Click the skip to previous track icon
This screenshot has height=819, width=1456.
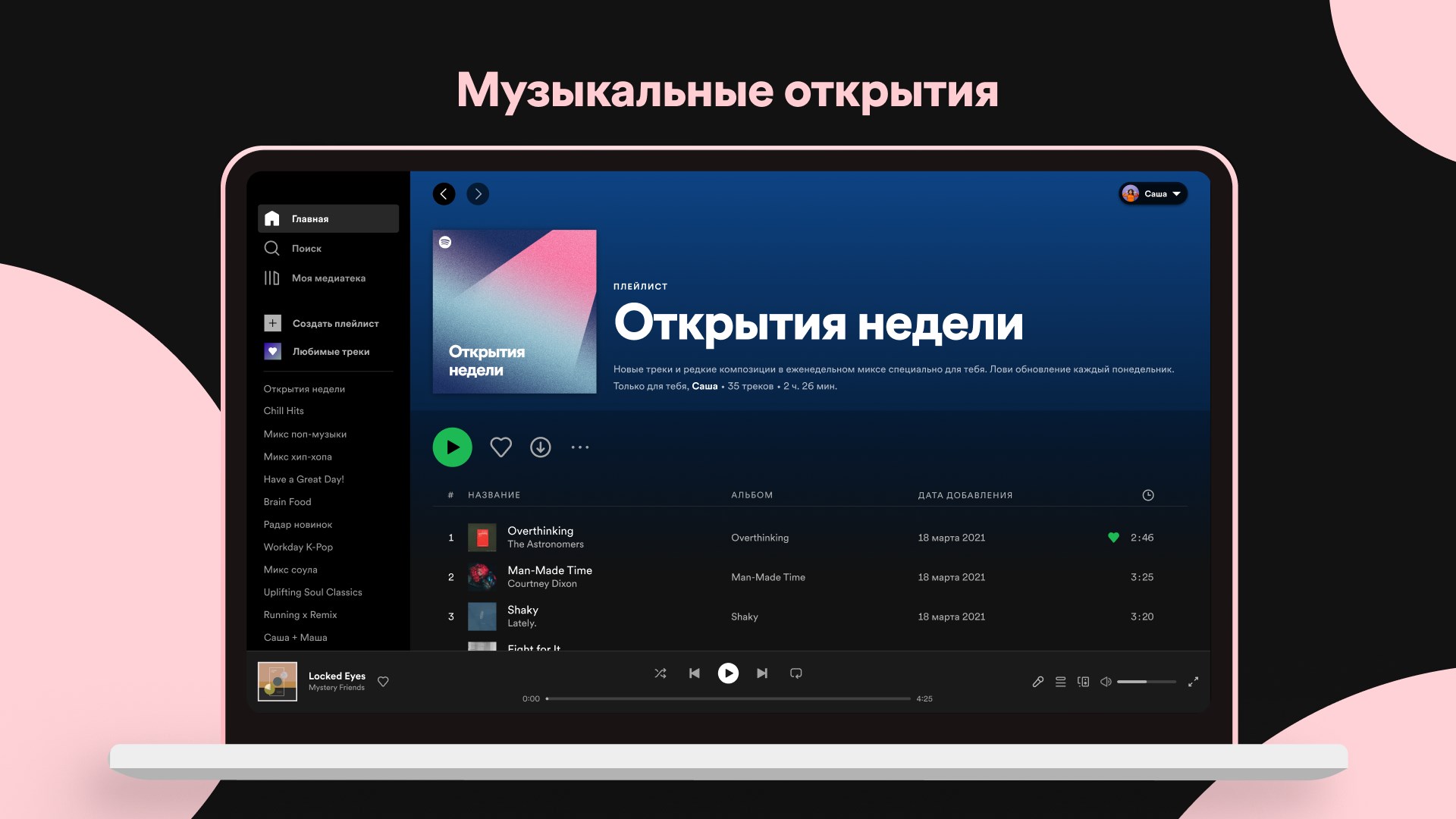coord(694,673)
